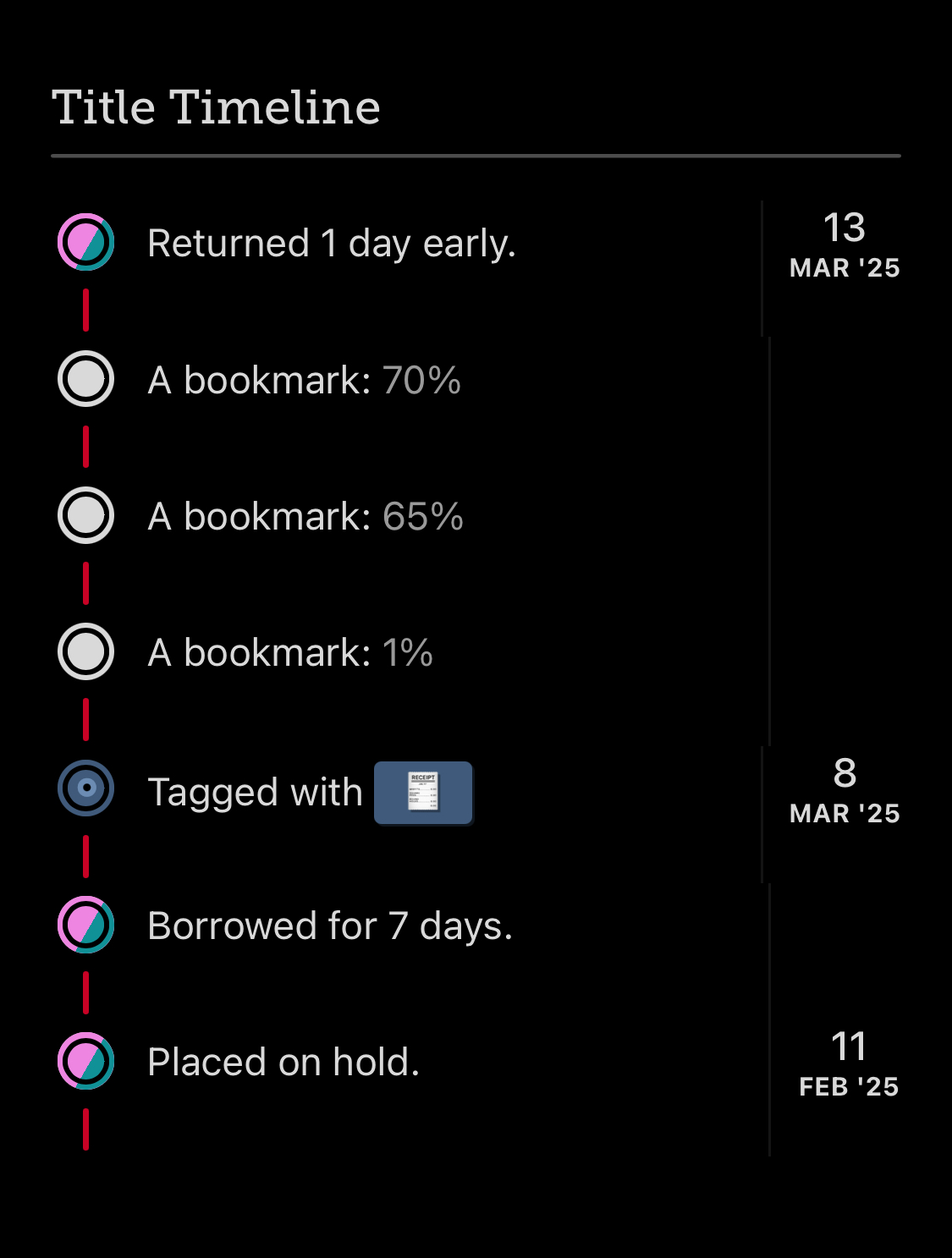Viewport: 952px width, 1258px height.
Task: Click the 13 MAR '25 date marker
Action: [x=844, y=244]
